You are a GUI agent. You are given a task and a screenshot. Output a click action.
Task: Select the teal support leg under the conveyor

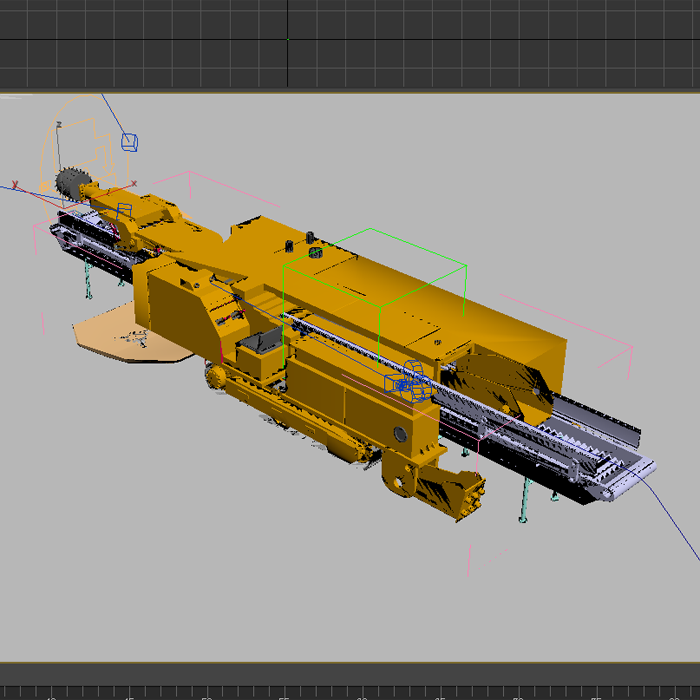(x=525, y=499)
